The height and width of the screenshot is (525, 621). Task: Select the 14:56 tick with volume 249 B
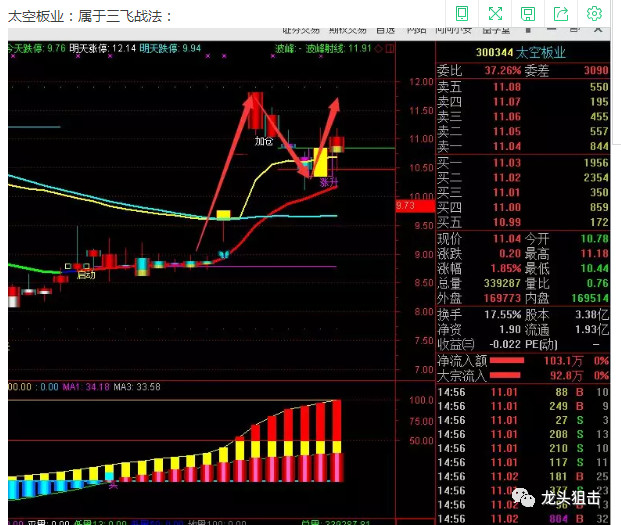[x=523, y=406]
